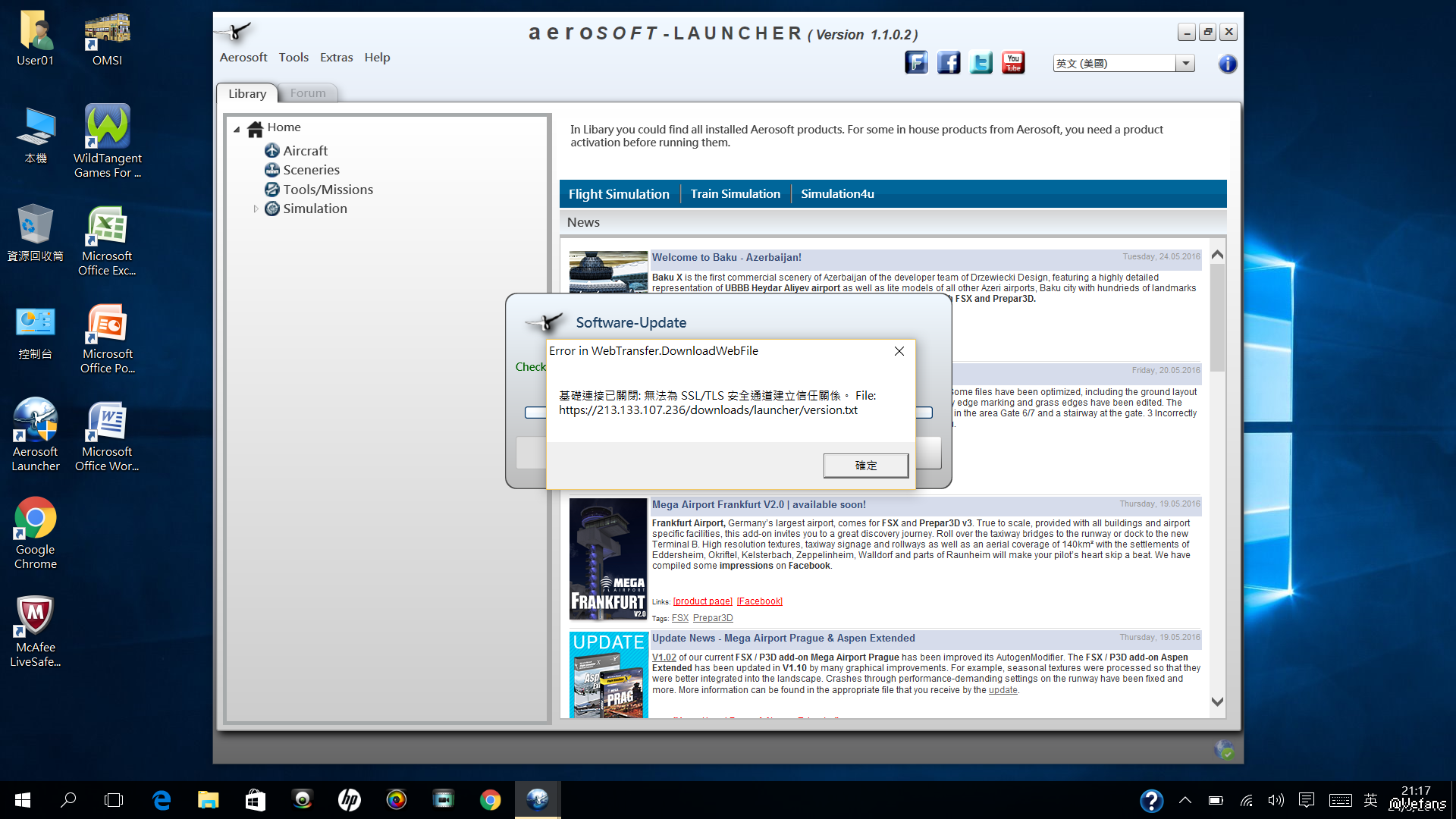Switch to the Forum tab
Viewport: 1456px width, 819px height.
[308, 93]
